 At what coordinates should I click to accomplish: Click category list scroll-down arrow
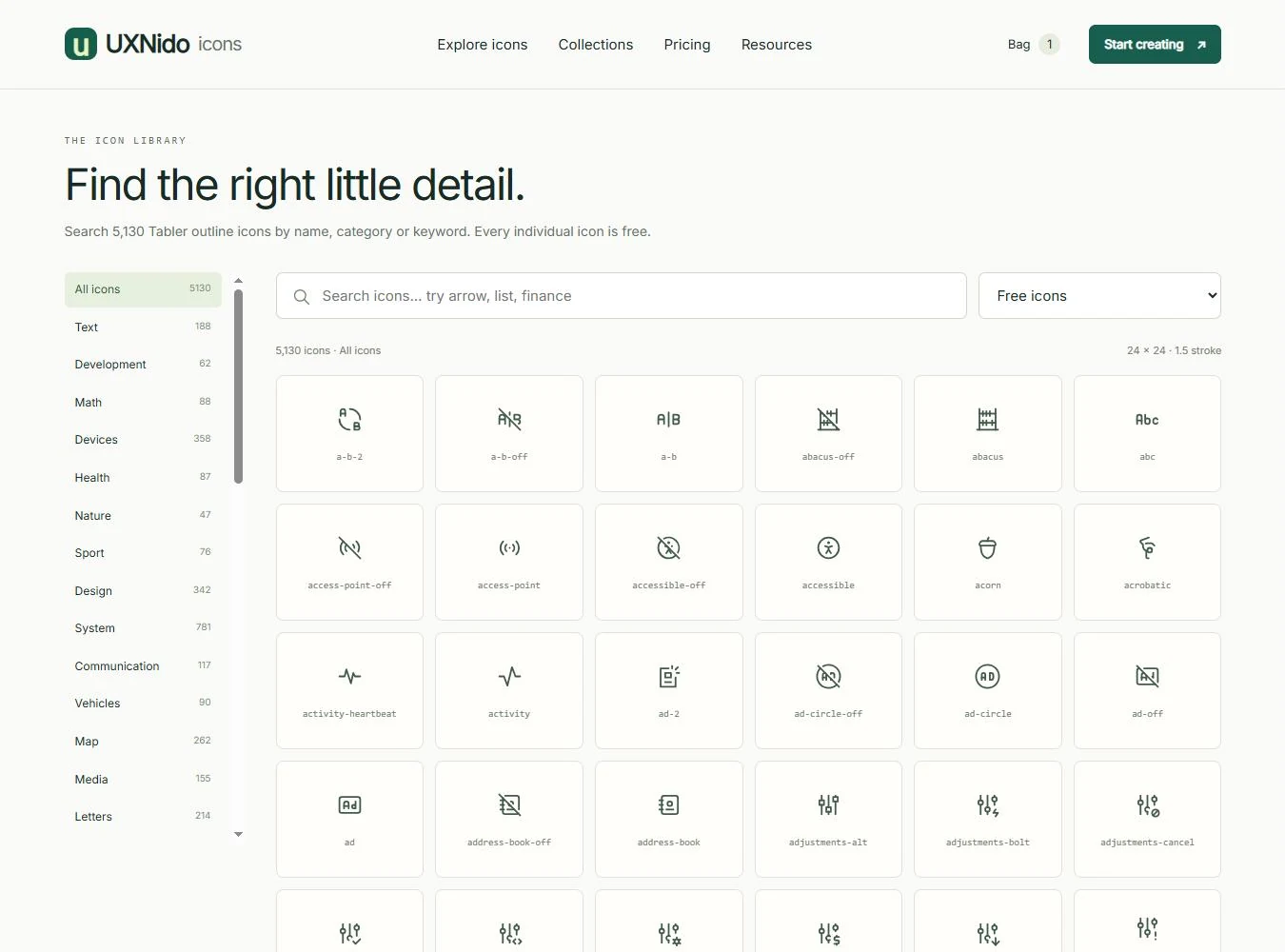[238, 835]
